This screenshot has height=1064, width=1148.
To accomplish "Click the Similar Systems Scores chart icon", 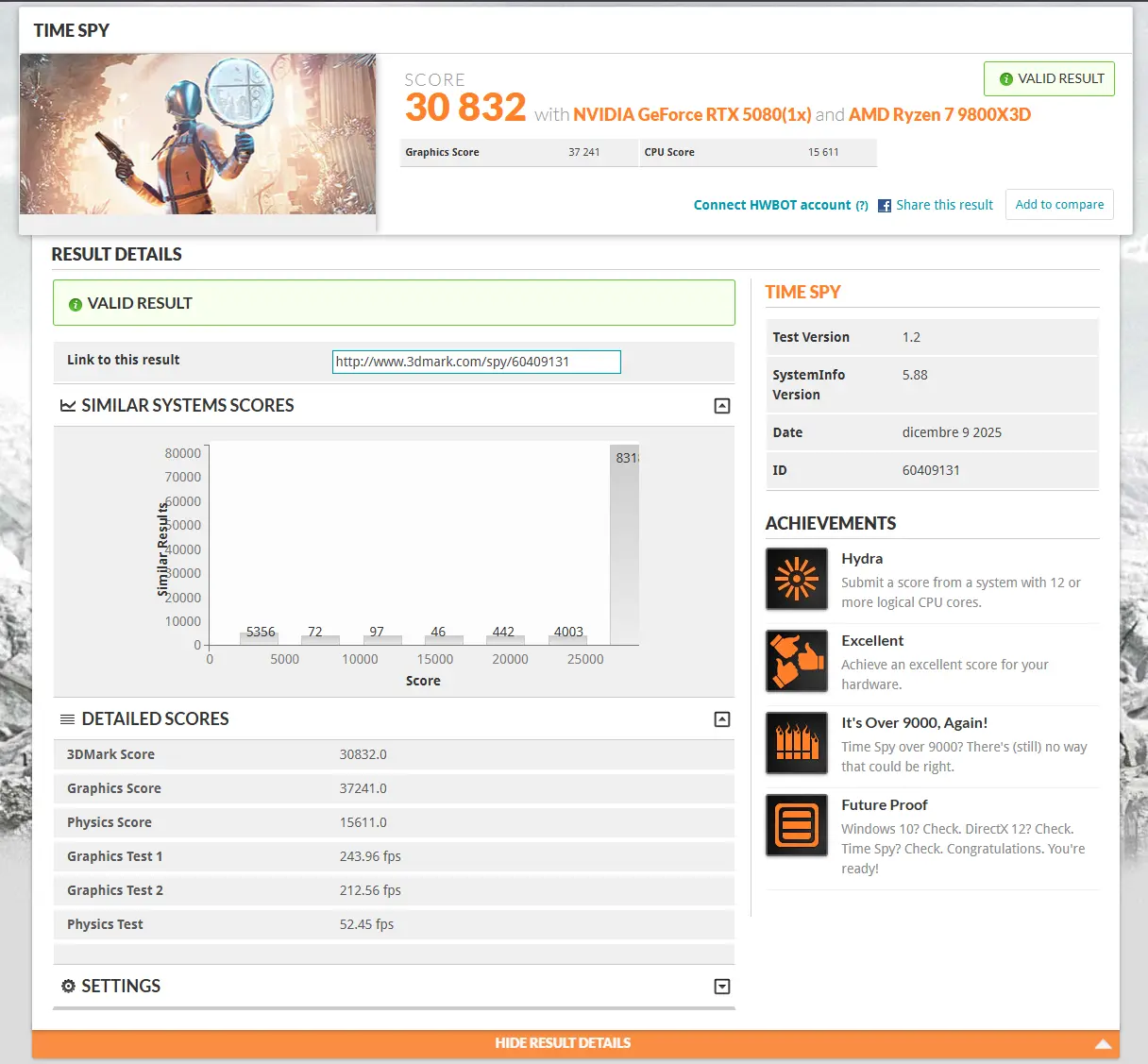I will (68, 406).
